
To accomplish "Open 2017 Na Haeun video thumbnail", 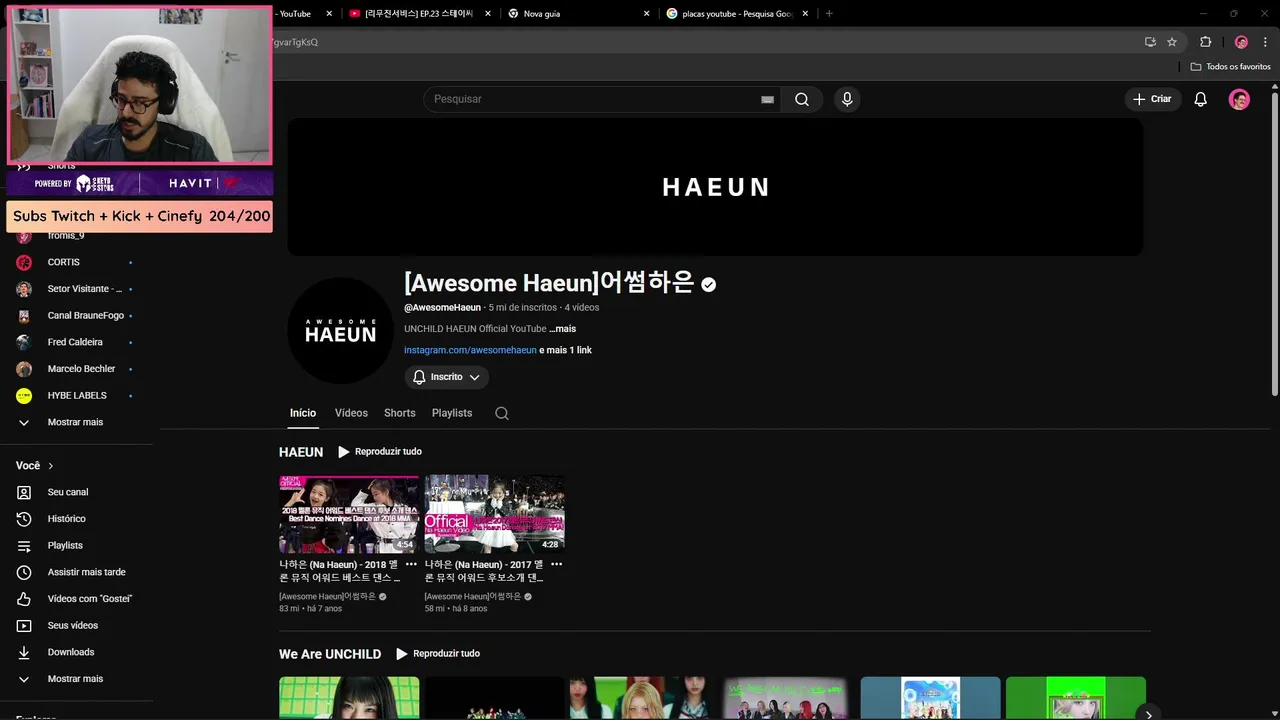I will 494,514.
